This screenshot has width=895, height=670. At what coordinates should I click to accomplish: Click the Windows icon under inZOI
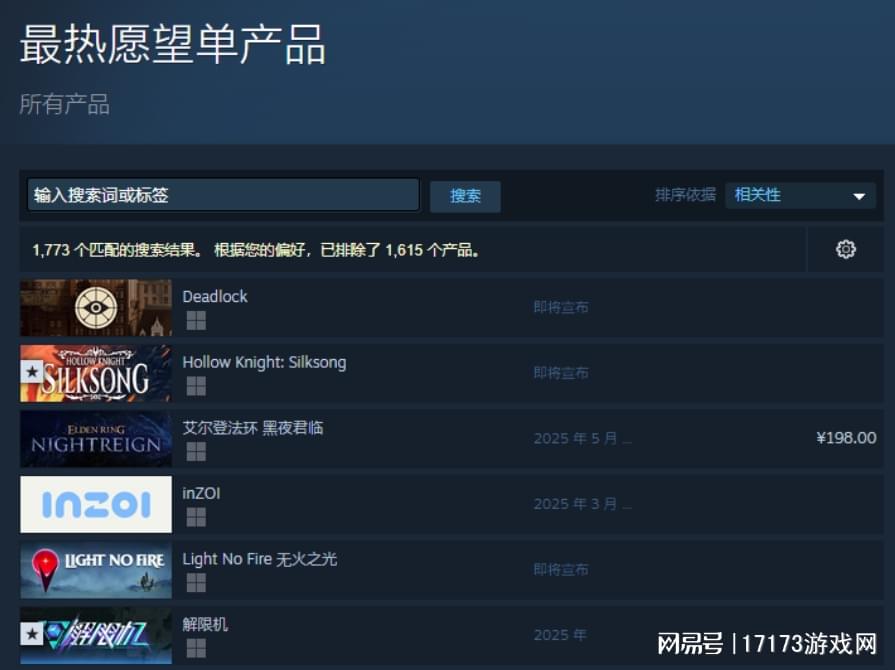point(196,518)
